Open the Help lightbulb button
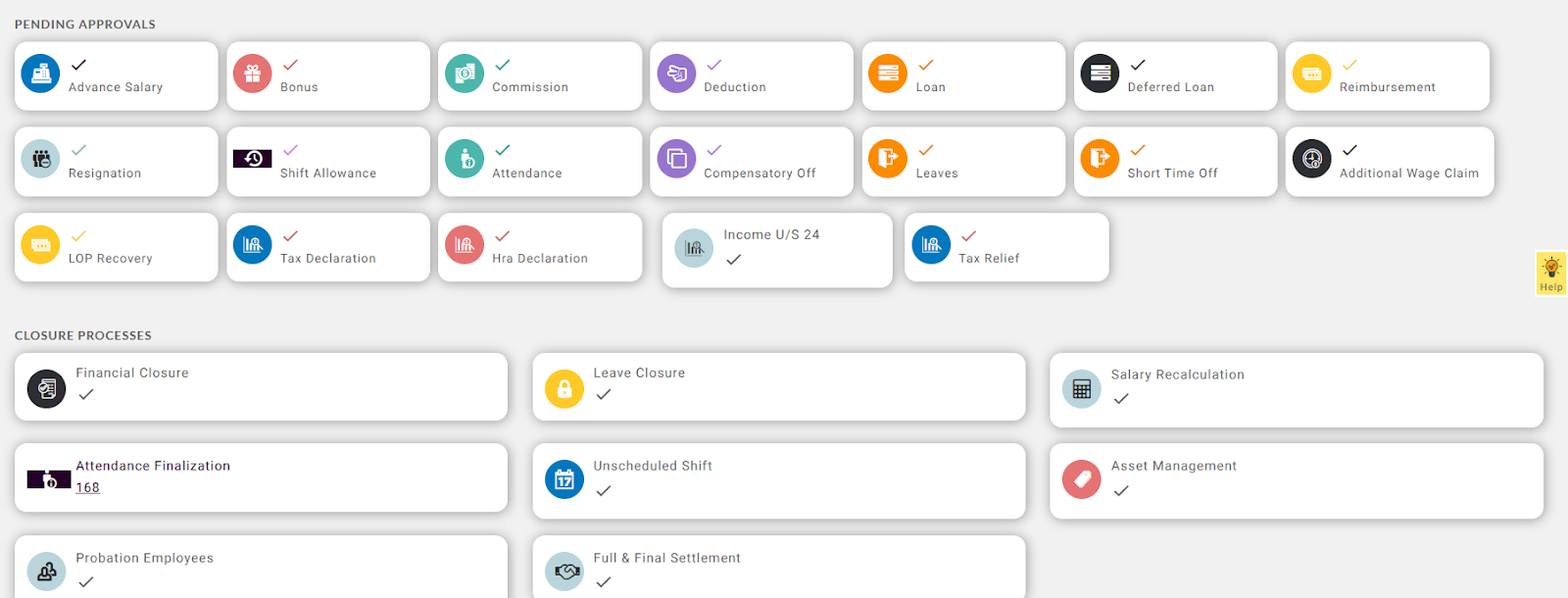This screenshot has width=1568, height=598. click(1550, 273)
